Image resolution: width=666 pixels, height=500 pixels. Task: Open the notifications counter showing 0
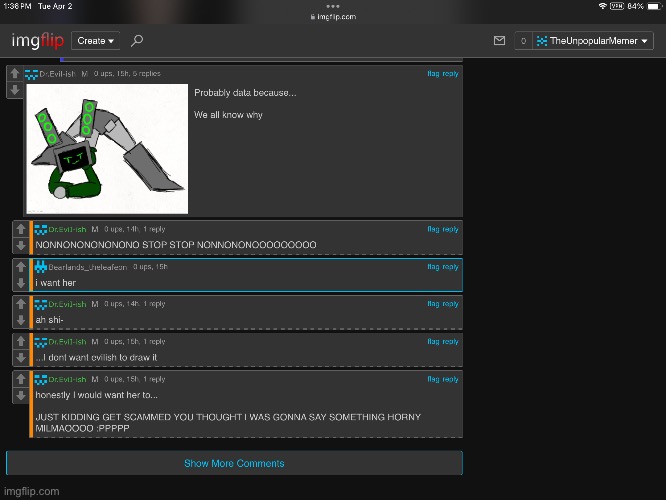tap(522, 41)
